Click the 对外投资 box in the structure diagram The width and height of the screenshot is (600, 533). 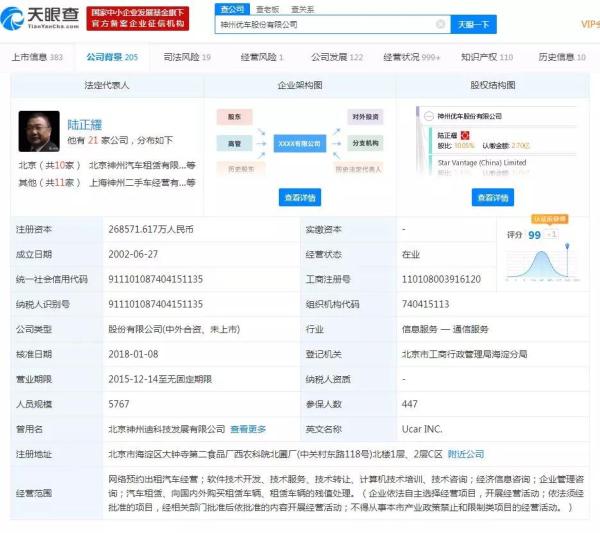tap(365, 117)
